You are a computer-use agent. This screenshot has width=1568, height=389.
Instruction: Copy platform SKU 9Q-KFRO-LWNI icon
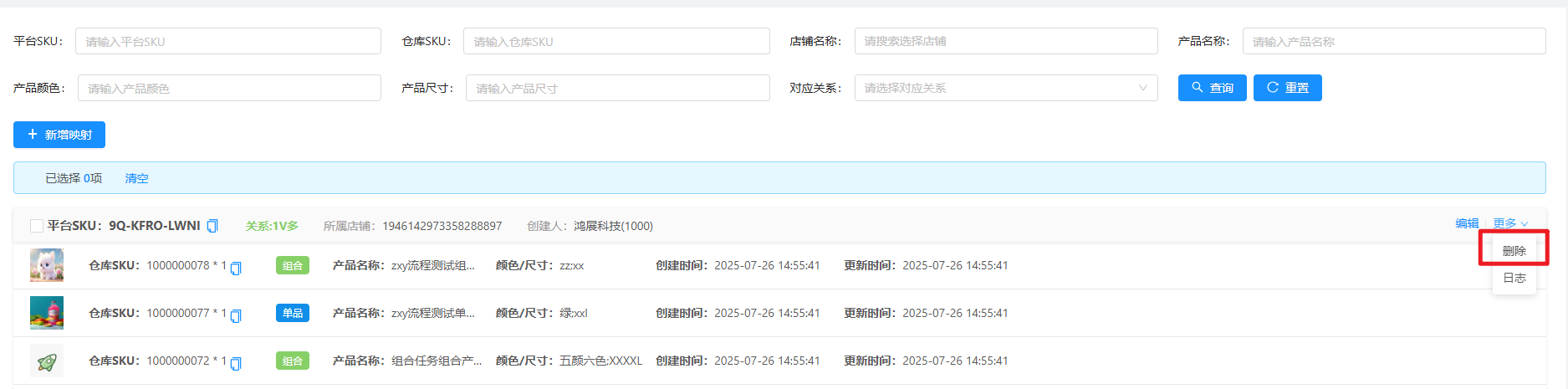pyautogui.click(x=212, y=226)
